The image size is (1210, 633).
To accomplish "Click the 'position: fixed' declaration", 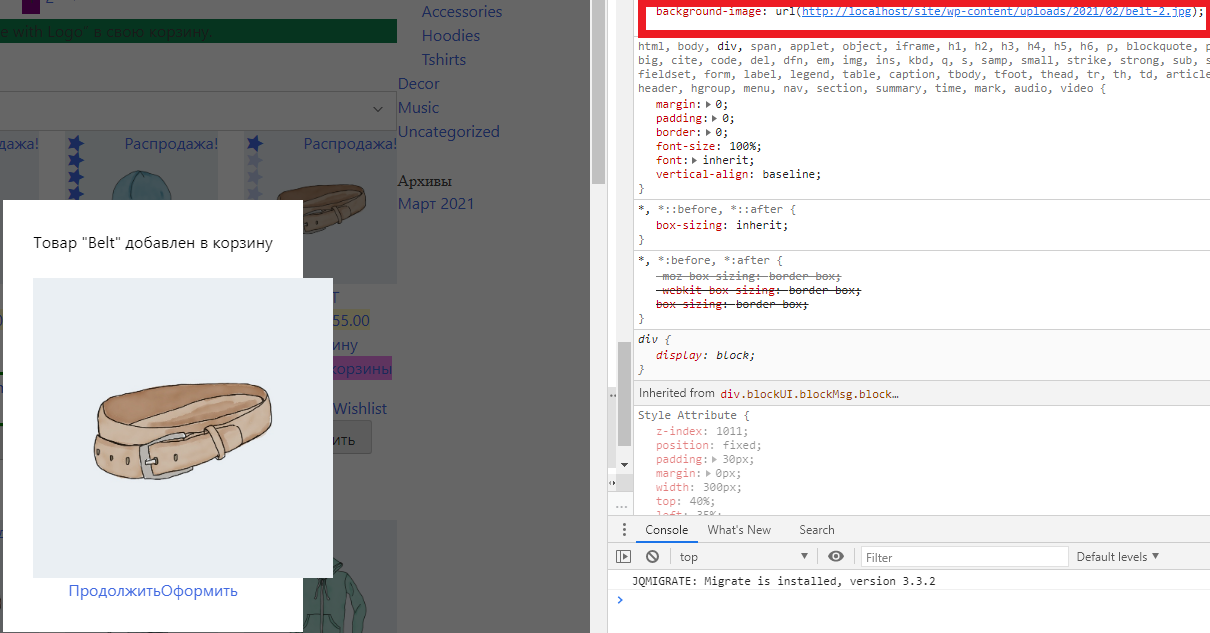I will (708, 445).
